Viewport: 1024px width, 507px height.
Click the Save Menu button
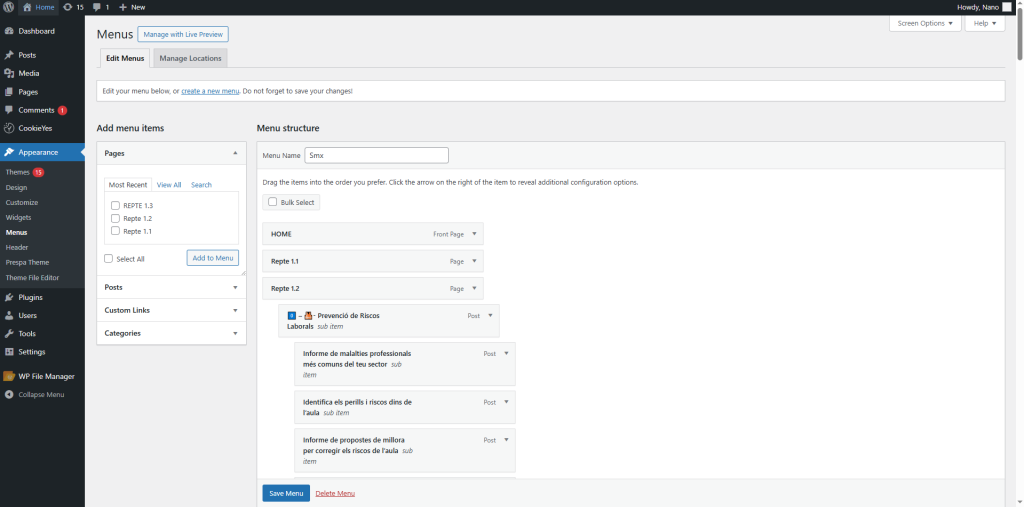[286, 493]
